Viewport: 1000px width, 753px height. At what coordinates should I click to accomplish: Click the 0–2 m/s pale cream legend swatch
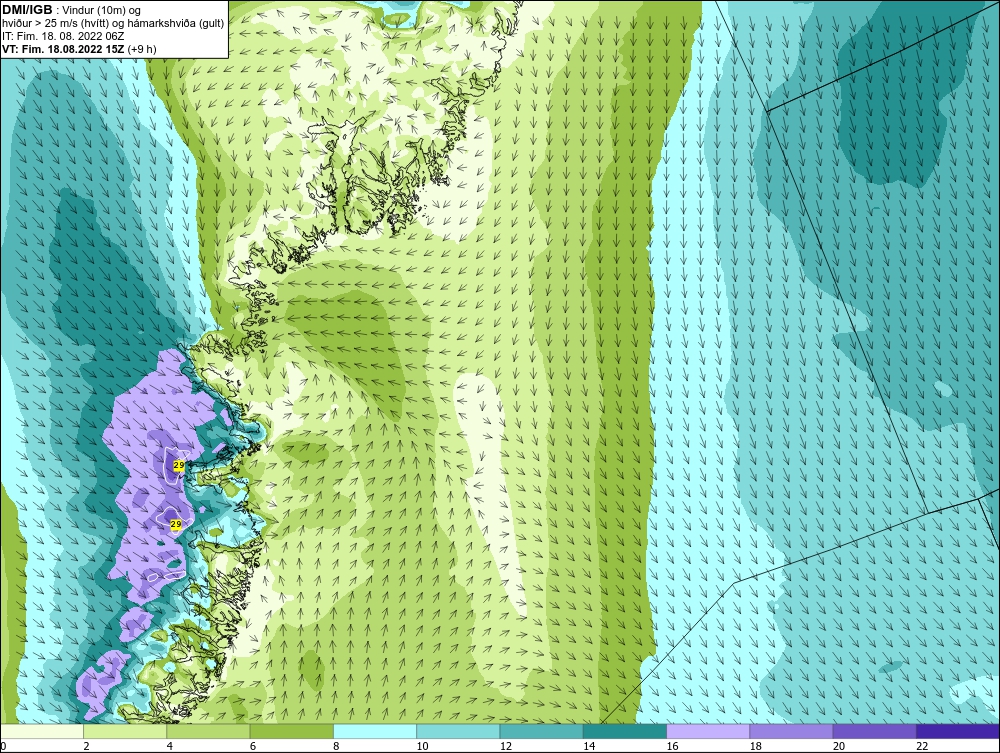[x=41, y=731]
